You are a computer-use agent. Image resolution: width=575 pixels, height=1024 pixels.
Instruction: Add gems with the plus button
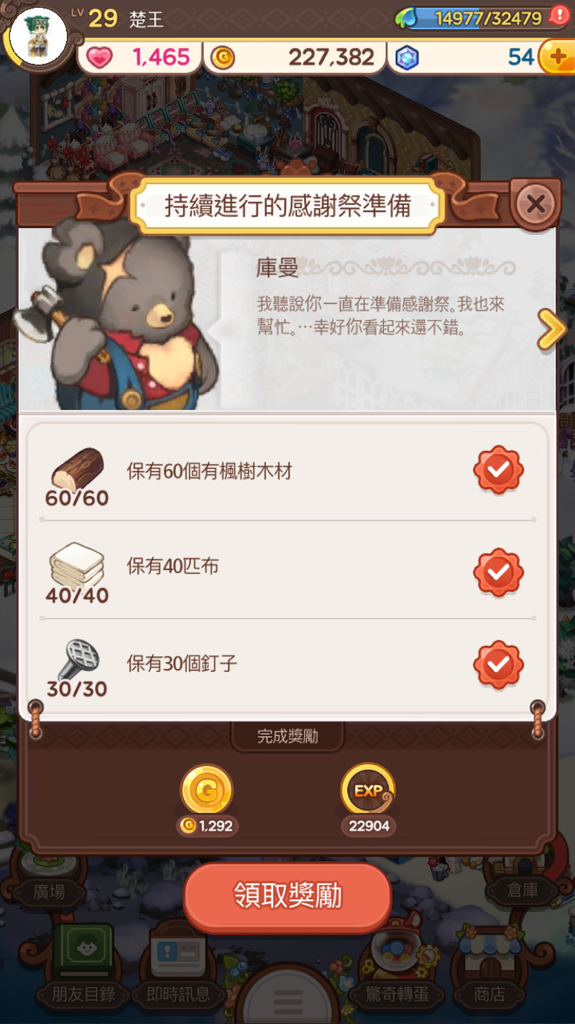pyautogui.click(x=557, y=57)
